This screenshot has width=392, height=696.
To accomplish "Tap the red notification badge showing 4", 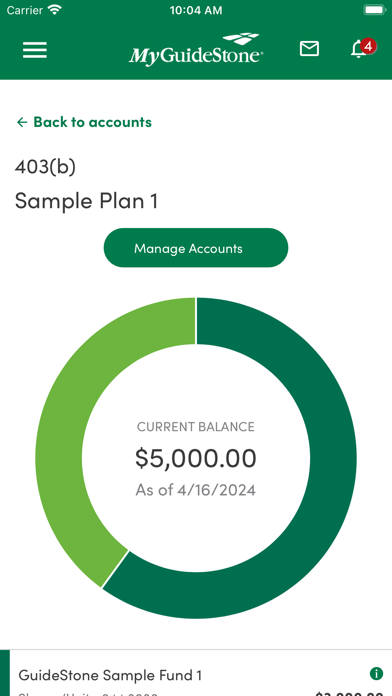I will 368,46.
